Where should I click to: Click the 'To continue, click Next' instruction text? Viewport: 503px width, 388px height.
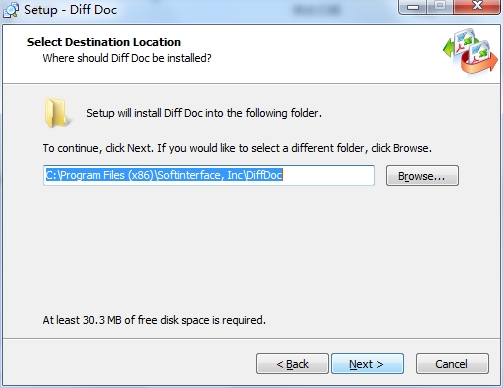[x=237, y=148]
